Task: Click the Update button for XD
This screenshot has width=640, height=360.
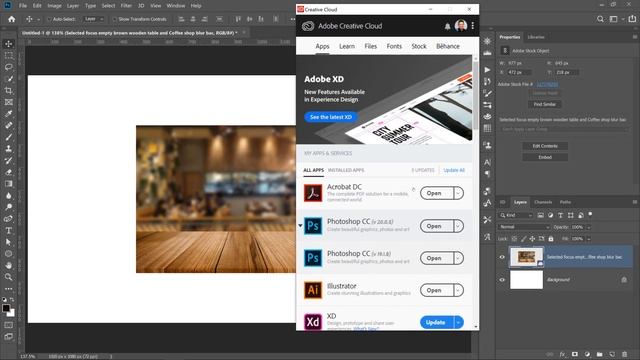Action: [436, 322]
